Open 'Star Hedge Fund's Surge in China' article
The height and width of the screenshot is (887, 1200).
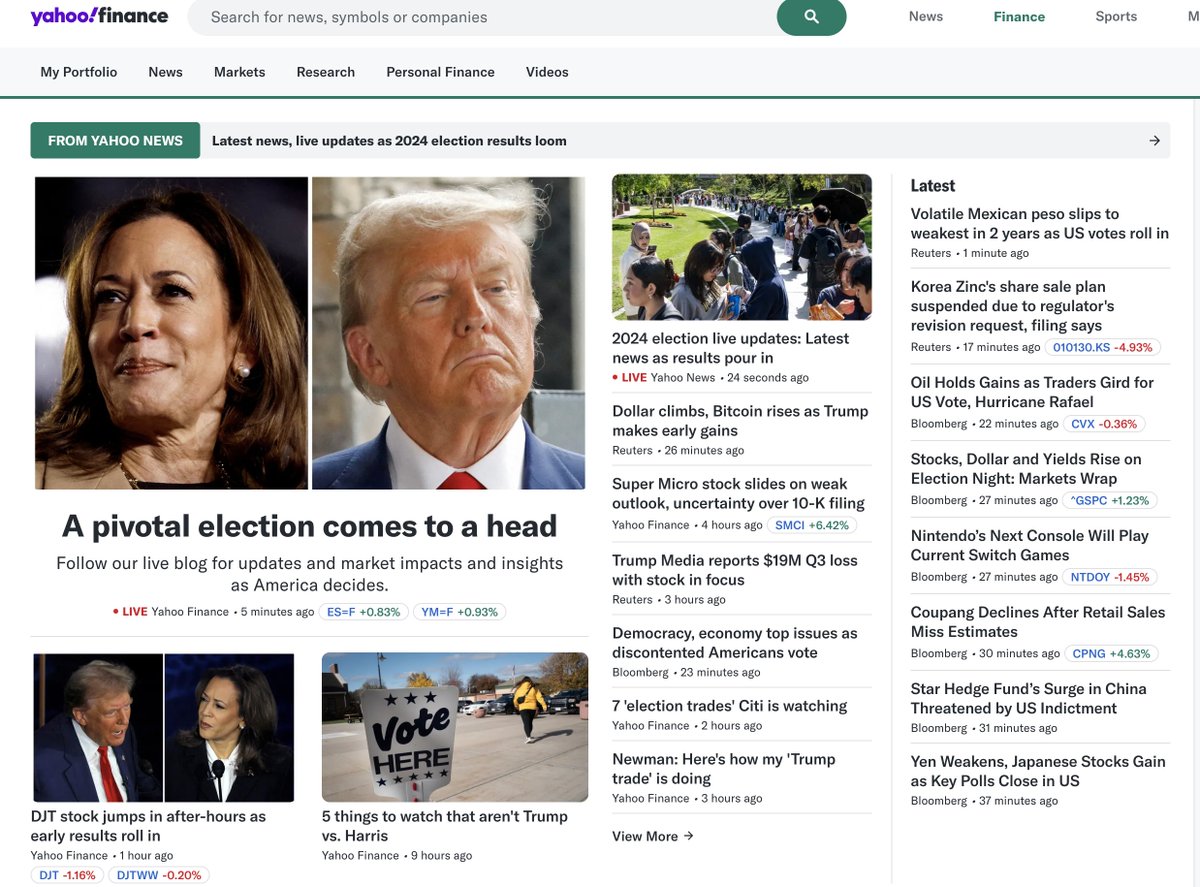tap(1028, 698)
